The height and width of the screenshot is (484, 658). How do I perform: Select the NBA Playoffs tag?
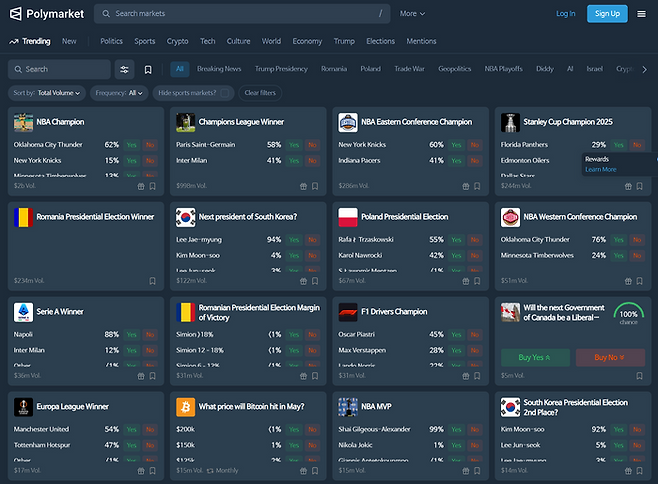click(504, 69)
